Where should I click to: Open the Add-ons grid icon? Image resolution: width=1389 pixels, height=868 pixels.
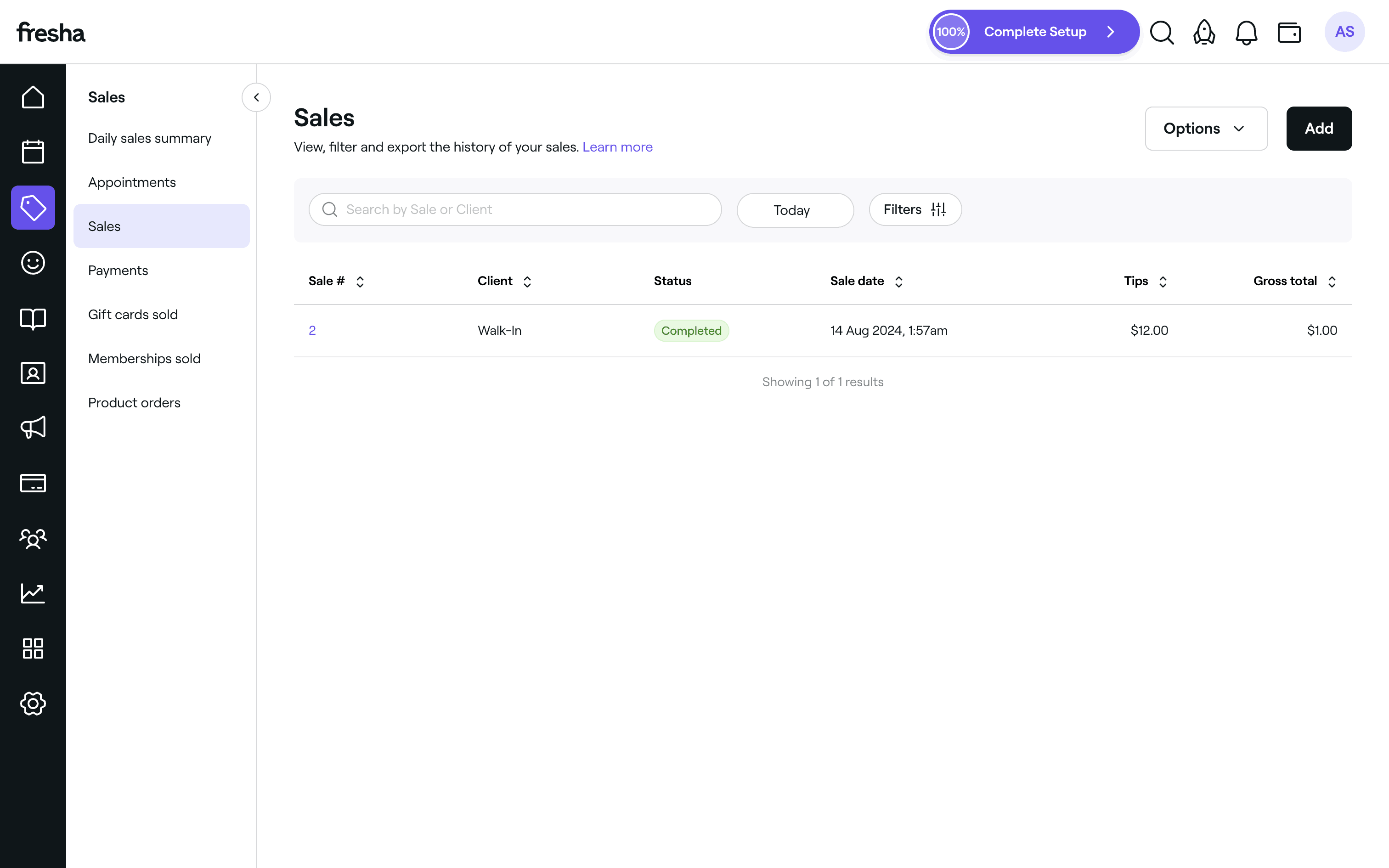tap(33, 648)
